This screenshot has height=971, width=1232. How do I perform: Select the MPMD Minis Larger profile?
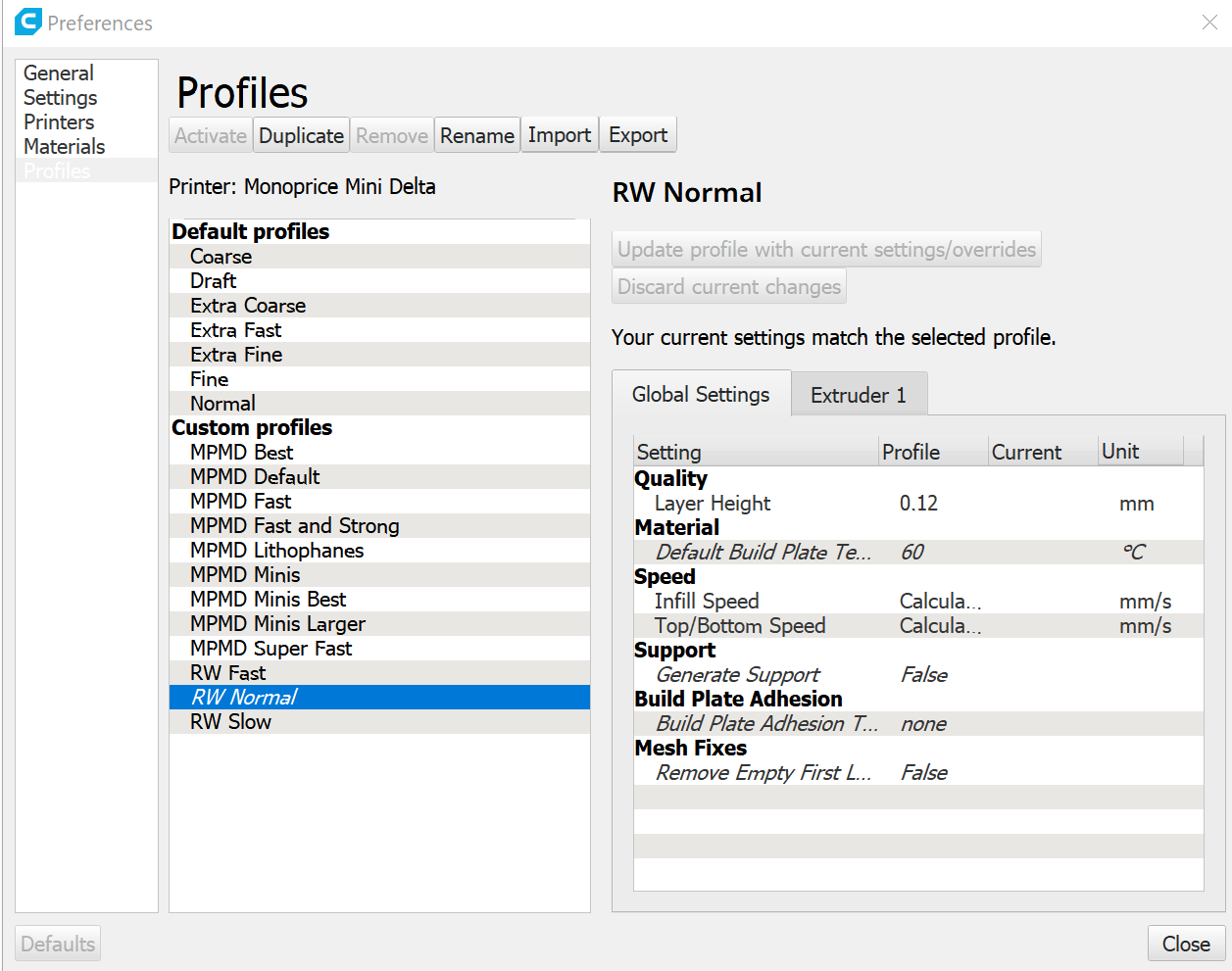point(379,623)
